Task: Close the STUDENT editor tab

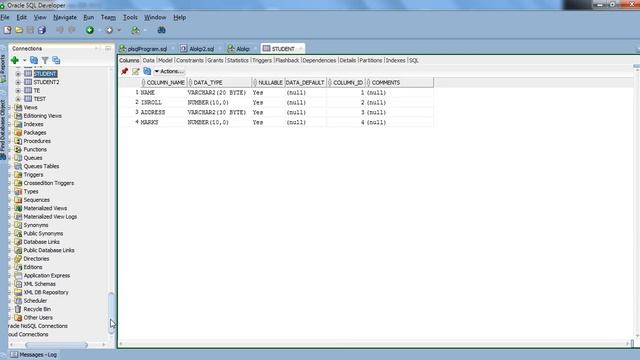Action: point(300,49)
